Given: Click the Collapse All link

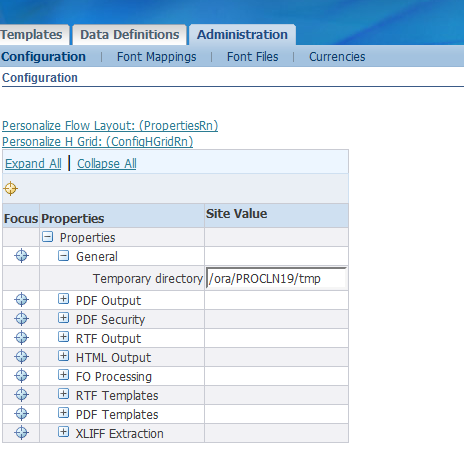Looking at the screenshot, I should coord(107,164).
